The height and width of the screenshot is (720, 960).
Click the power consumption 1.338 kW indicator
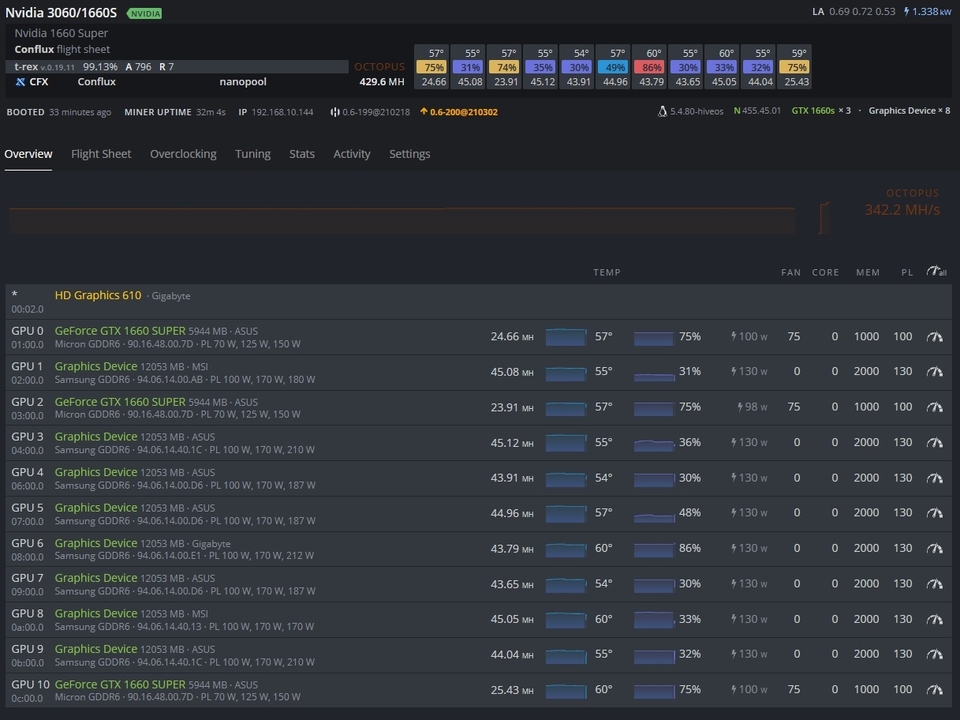(928, 12)
